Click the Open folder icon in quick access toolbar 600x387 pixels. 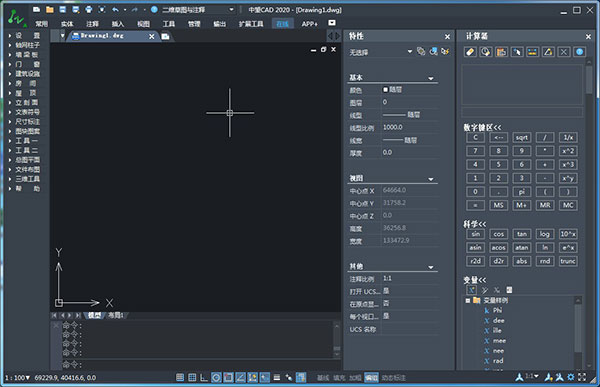pyautogui.click(x=50, y=10)
